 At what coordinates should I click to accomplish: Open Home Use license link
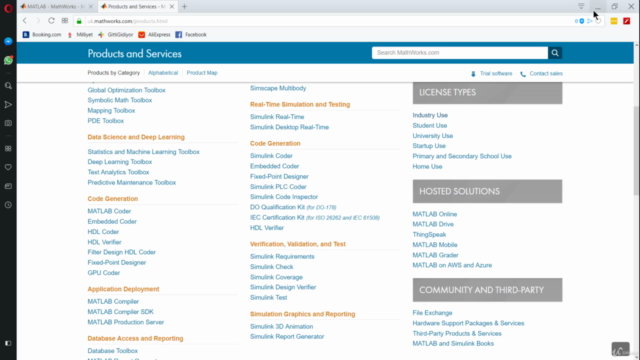tap(427, 167)
